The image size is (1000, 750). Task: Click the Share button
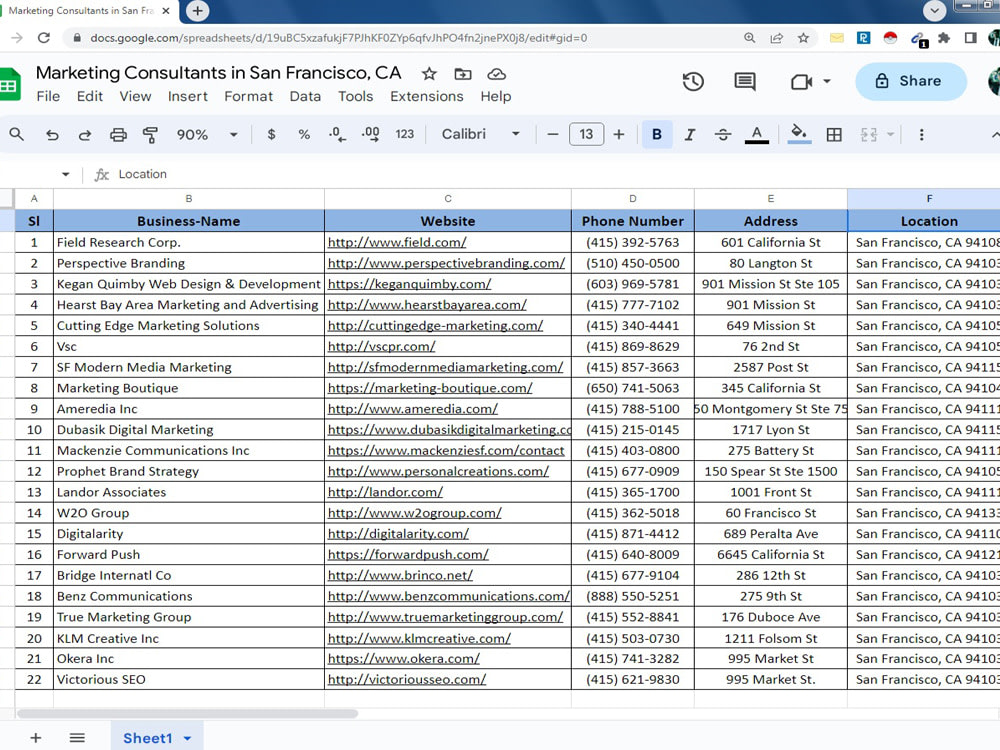(x=911, y=81)
